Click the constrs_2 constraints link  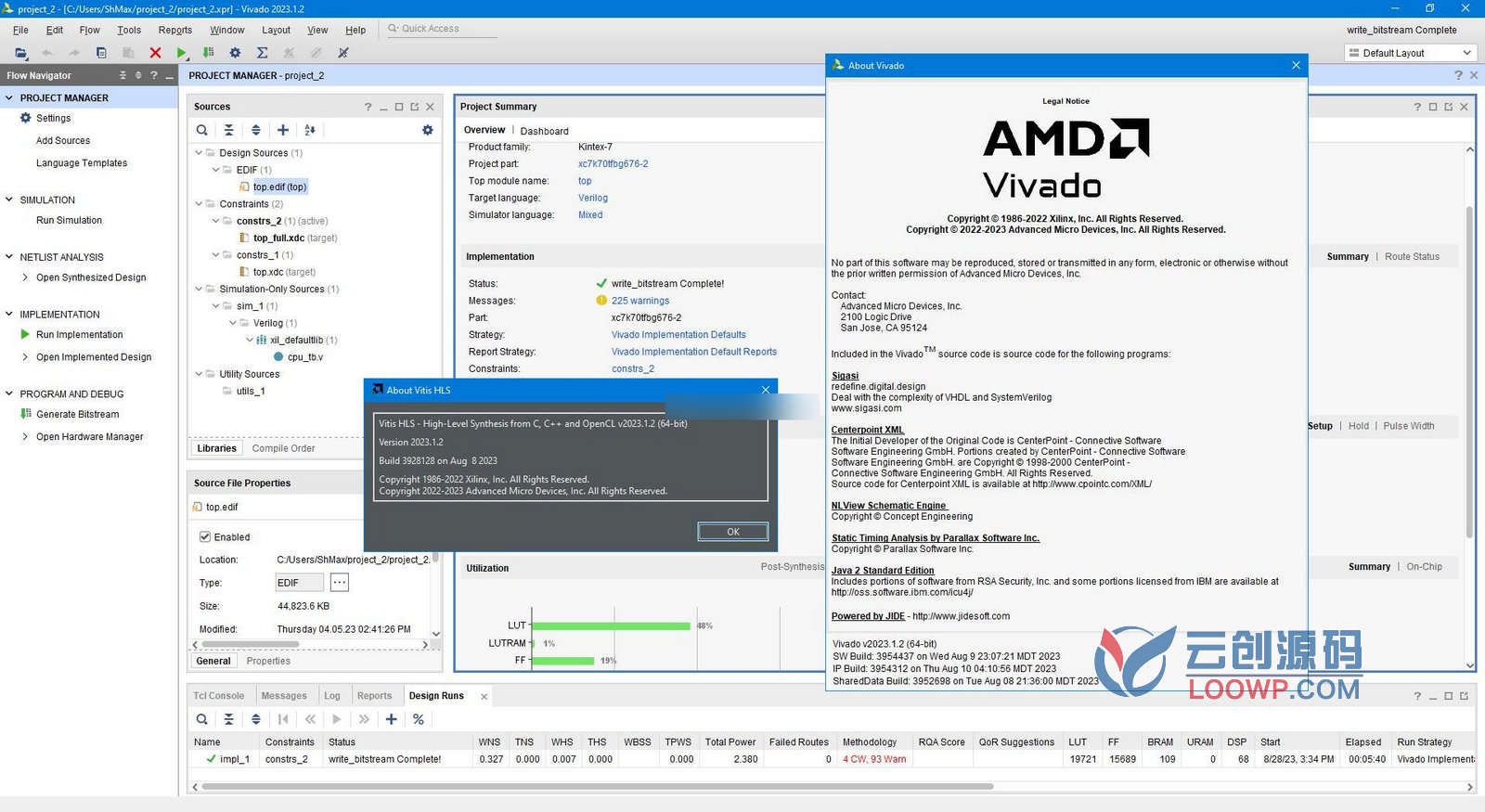[633, 369]
